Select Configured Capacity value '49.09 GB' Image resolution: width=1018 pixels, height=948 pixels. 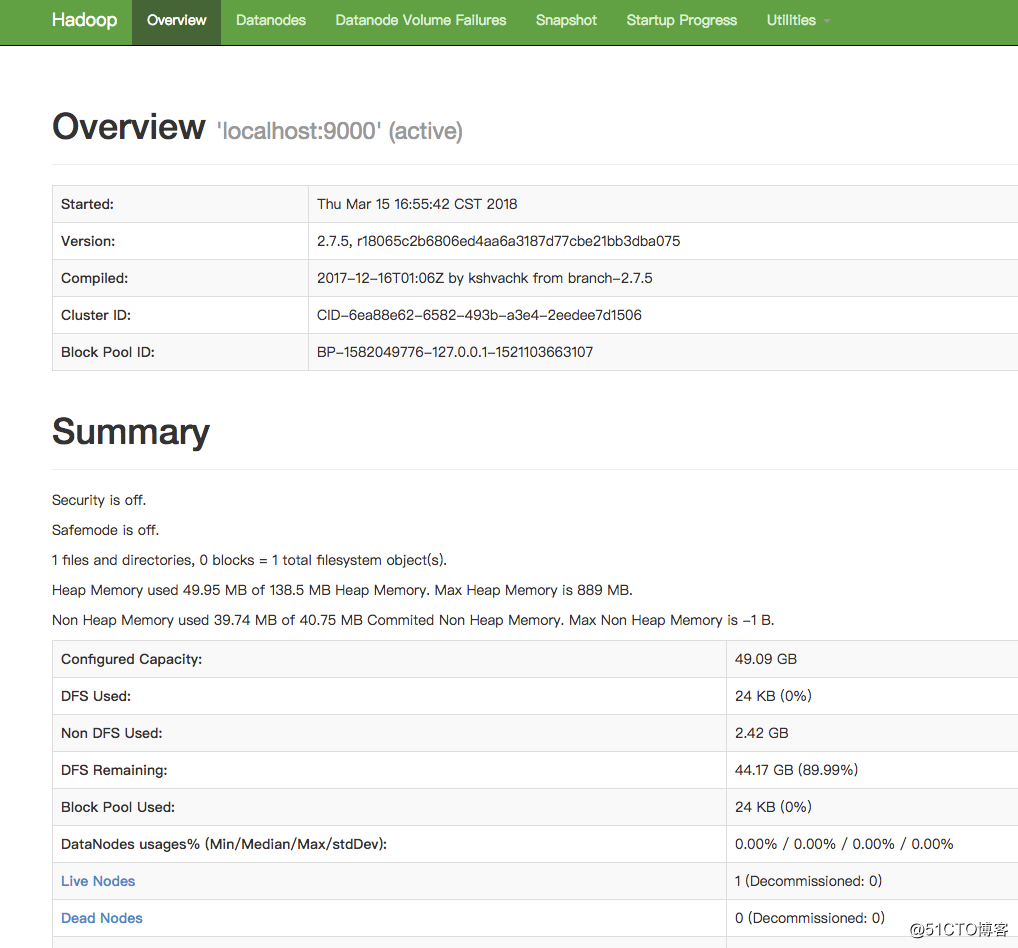click(x=766, y=659)
